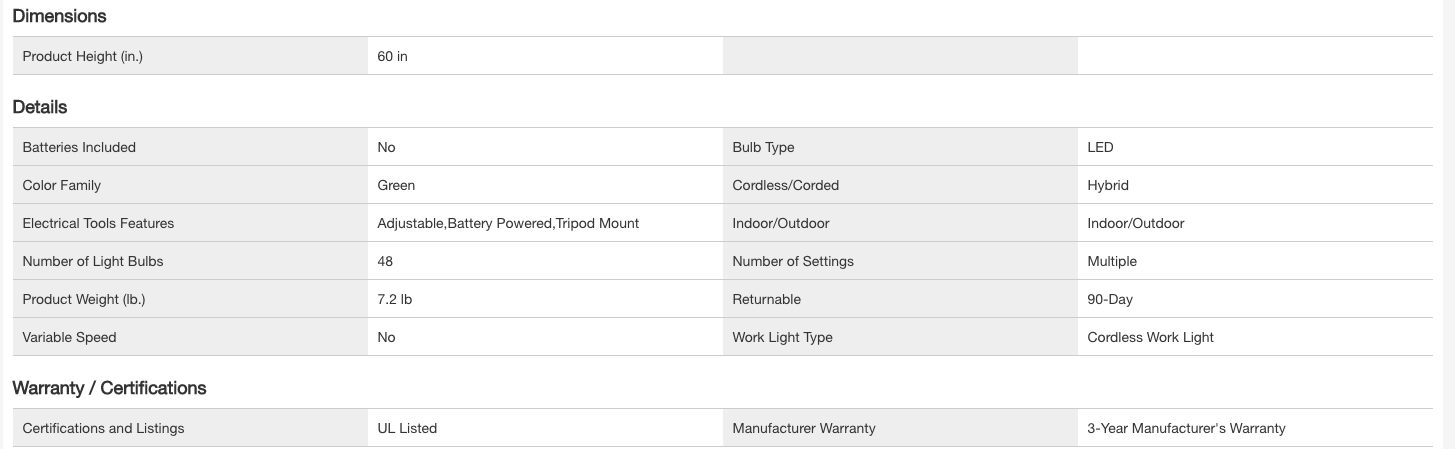Select the 7.2 lb weight value
This screenshot has height=449, width=1455.
[x=395, y=299]
